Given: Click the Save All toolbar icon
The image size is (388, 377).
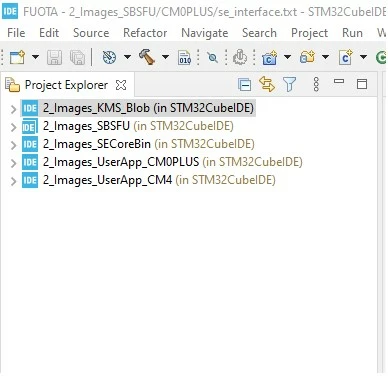Looking at the screenshot, I should pos(78,57).
